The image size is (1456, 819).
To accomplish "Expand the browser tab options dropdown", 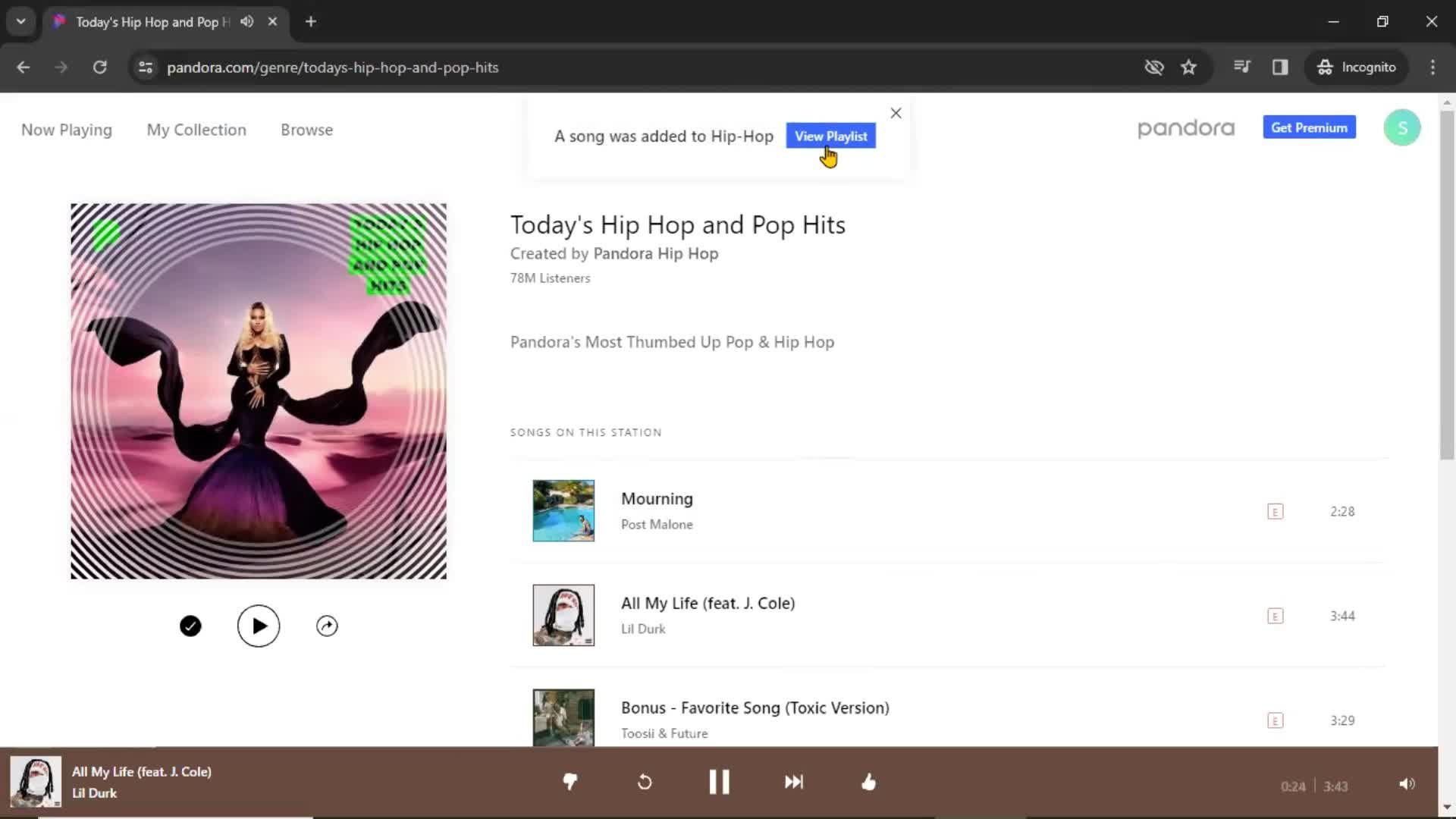I will 21,22.
